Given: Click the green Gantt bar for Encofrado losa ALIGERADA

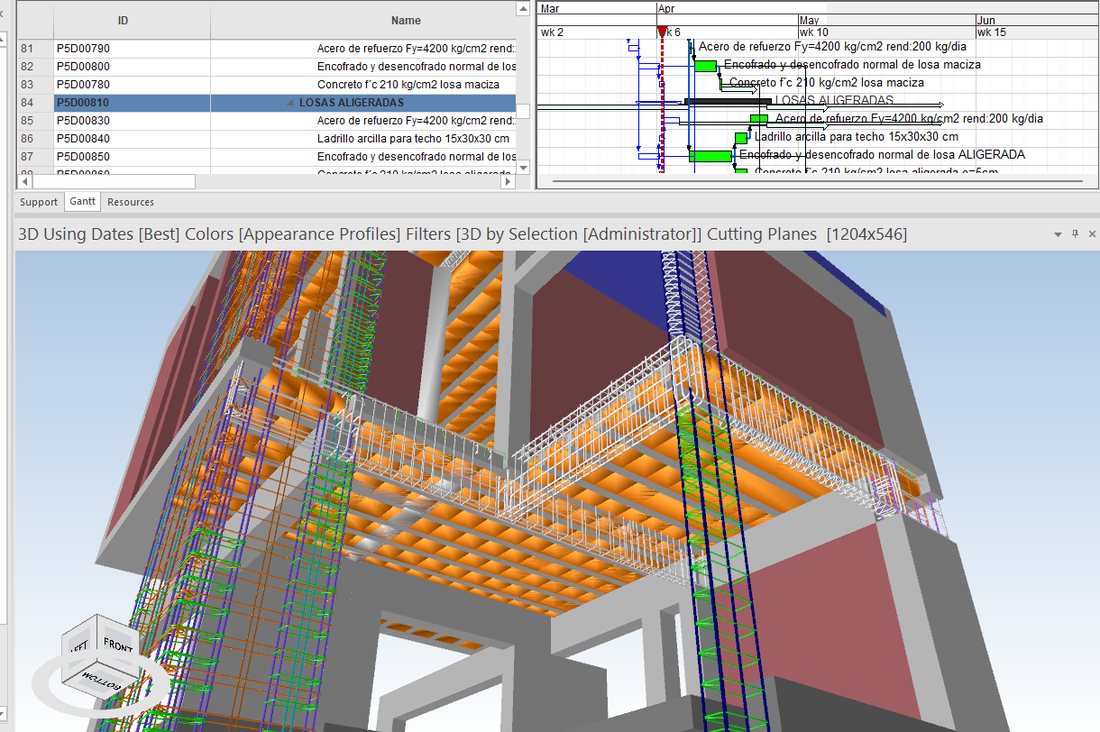Looking at the screenshot, I should coord(711,156).
